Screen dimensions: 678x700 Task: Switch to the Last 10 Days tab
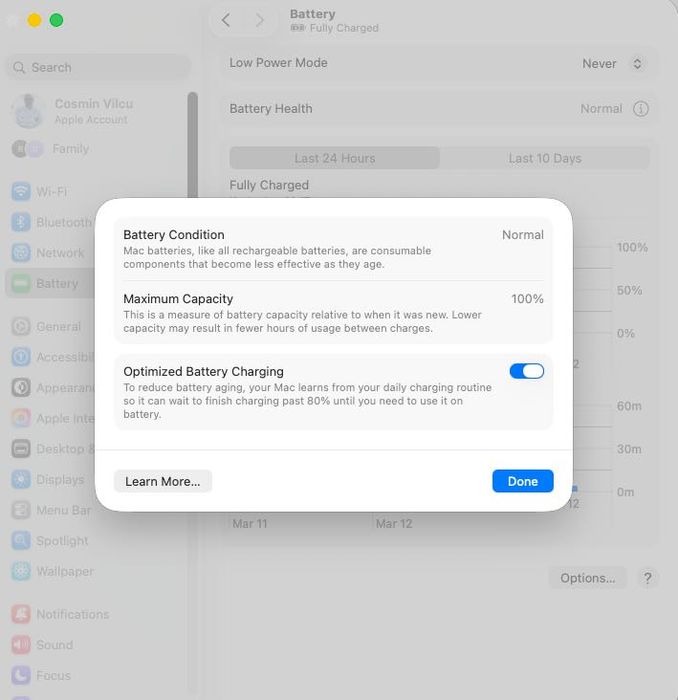click(x=545, y=158)
